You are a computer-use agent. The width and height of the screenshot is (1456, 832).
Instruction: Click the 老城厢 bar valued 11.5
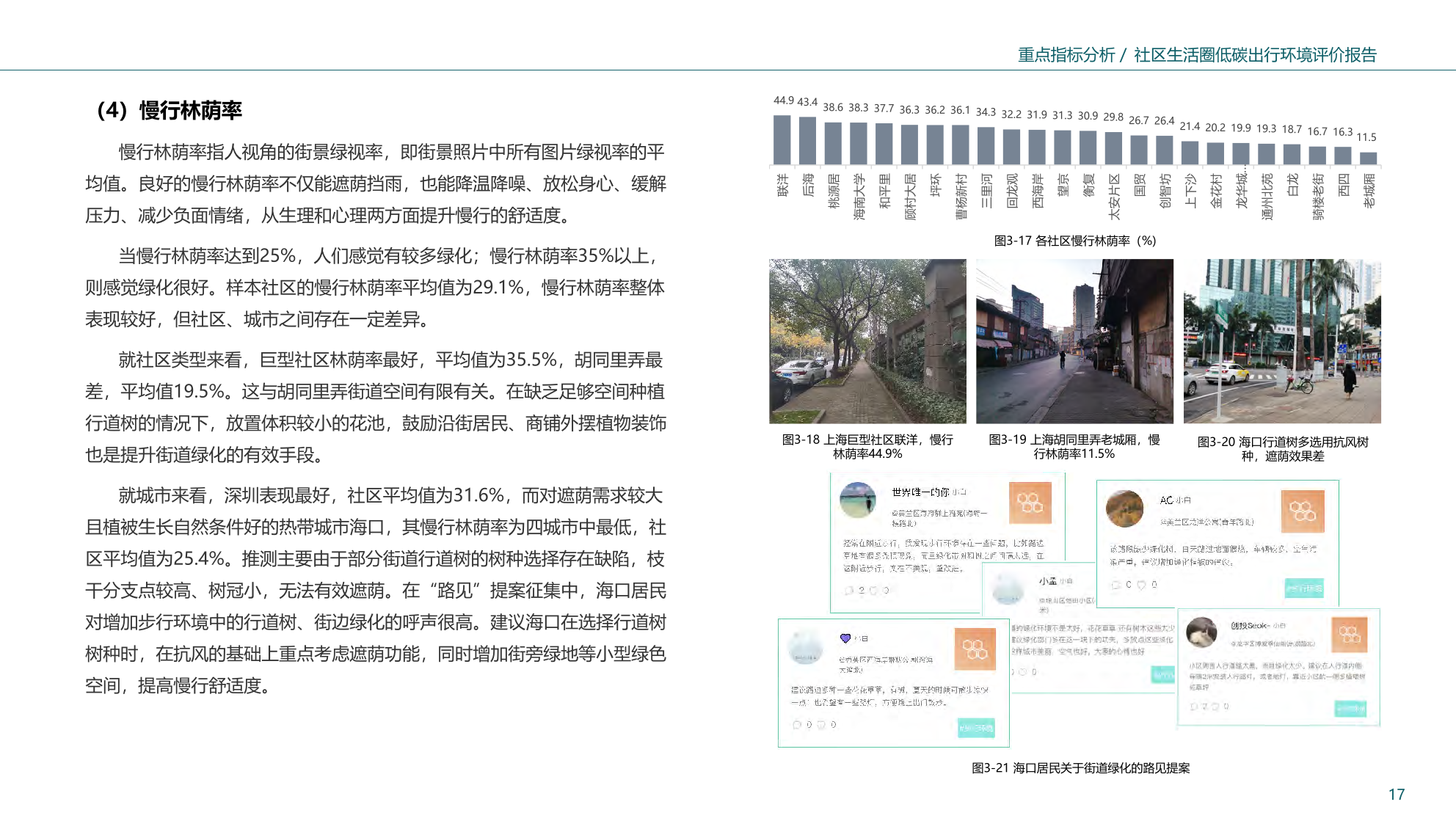coord(1368,158)
